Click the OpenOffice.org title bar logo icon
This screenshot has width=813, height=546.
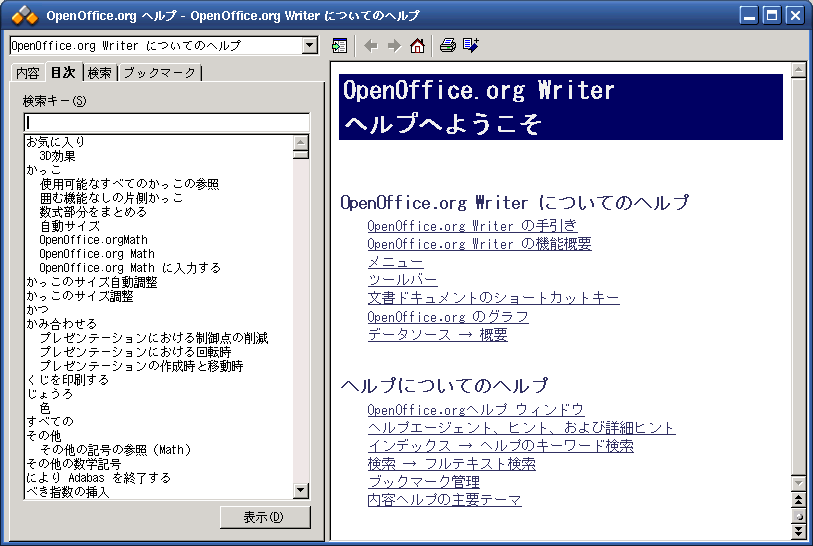[x=25, y=16]
